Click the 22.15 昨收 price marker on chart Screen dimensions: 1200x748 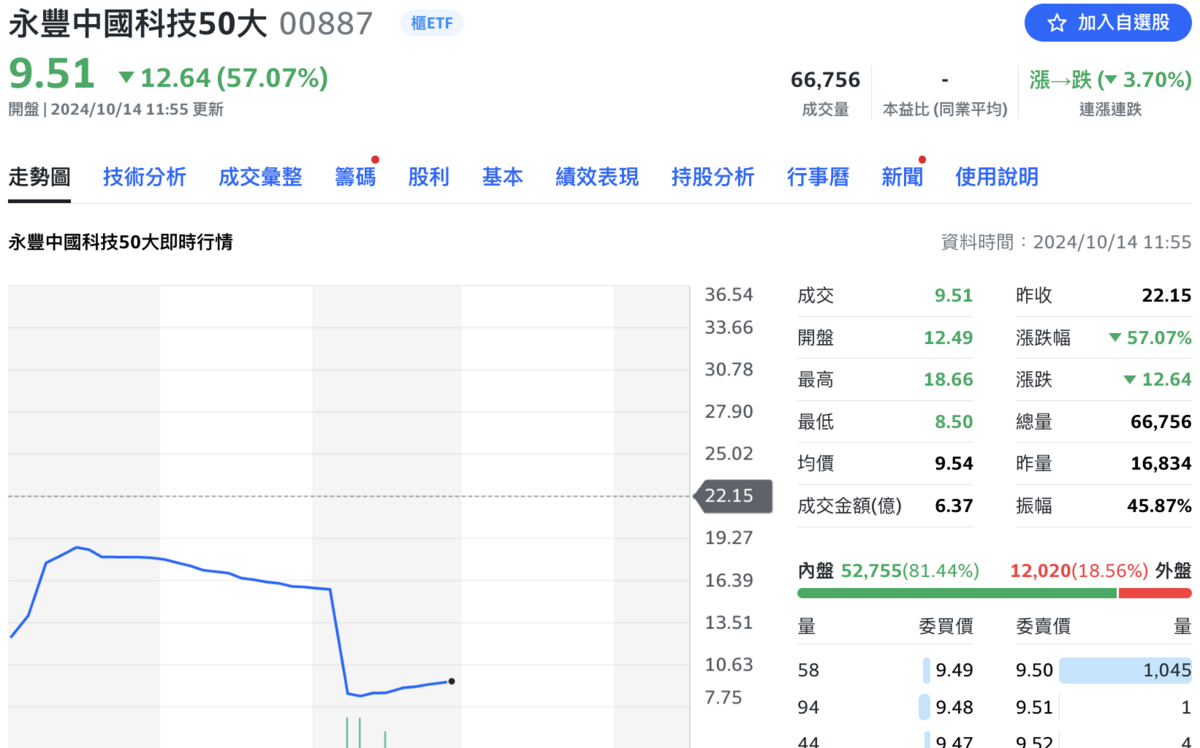[733, 495]
